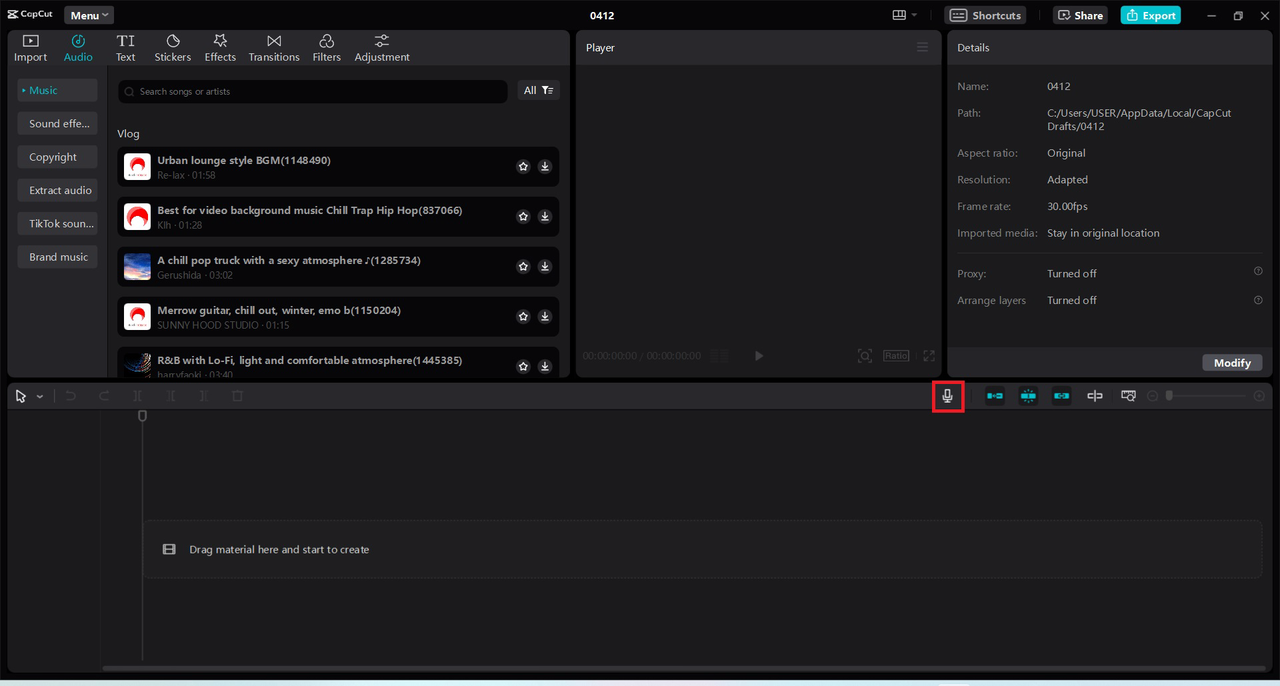Download the R&B with Lo-Fi track
This screenshot has height=686, width=1280.
tap(545, 367)
